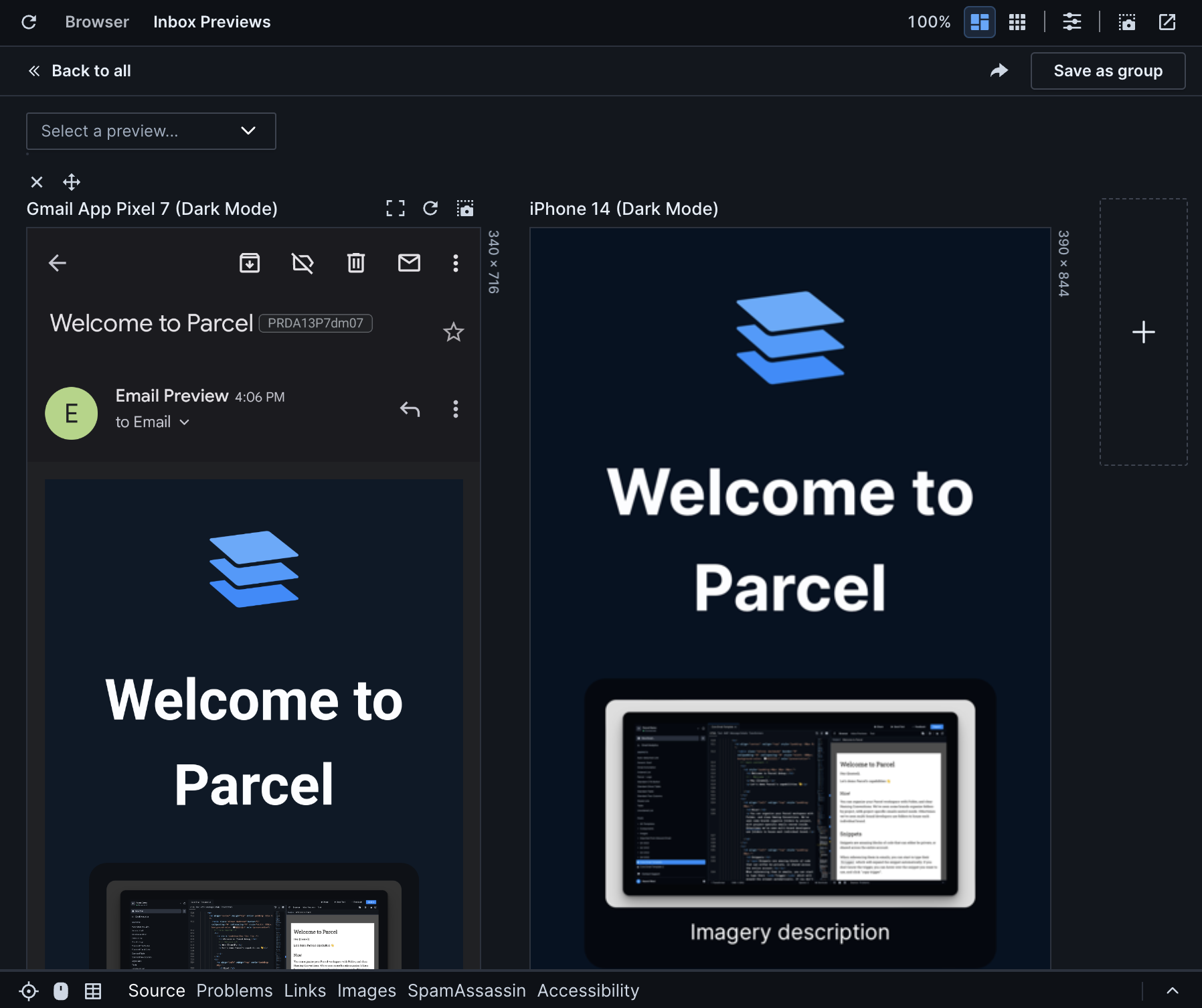
Task: Click the share arrow icon
Action: tap(999, 71)
